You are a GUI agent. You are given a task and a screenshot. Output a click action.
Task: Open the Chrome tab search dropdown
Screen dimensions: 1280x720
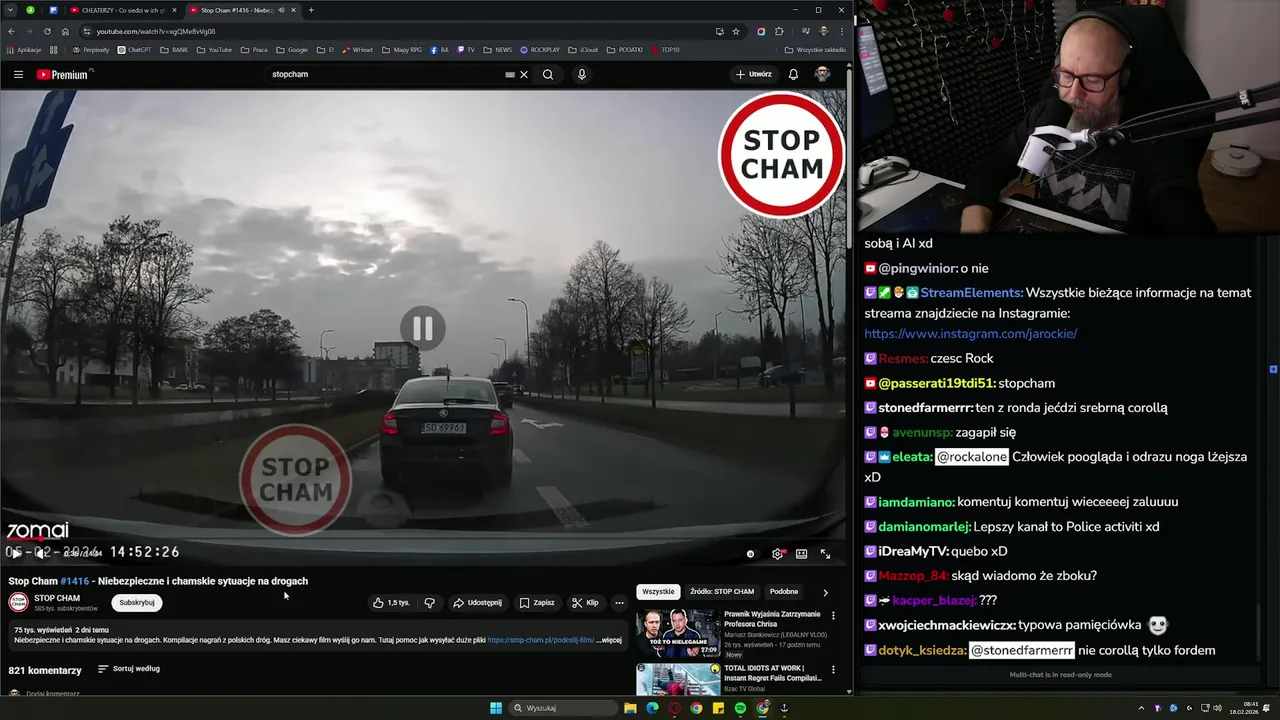point(11,10)
